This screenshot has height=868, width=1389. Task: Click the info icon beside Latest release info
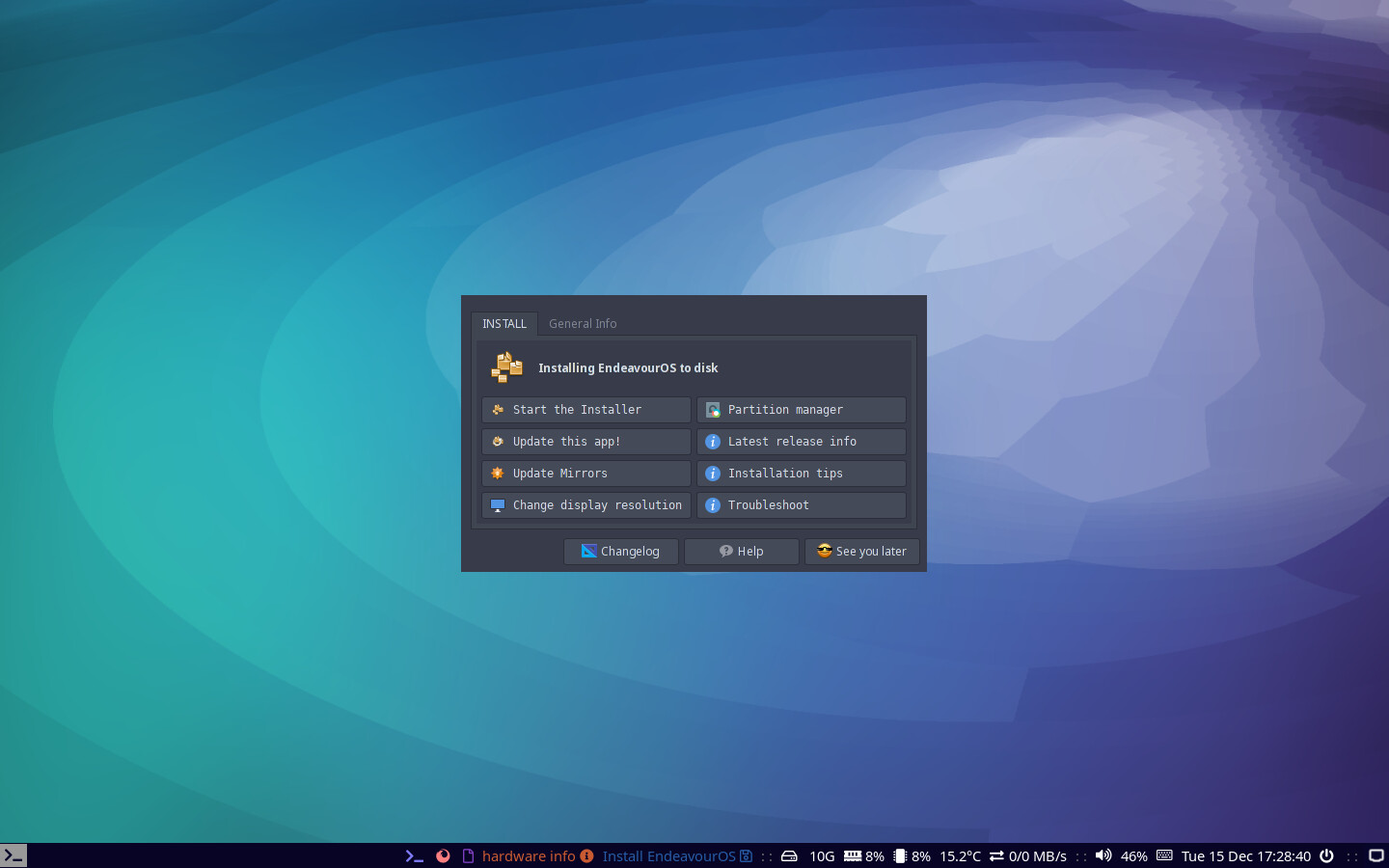713,441
